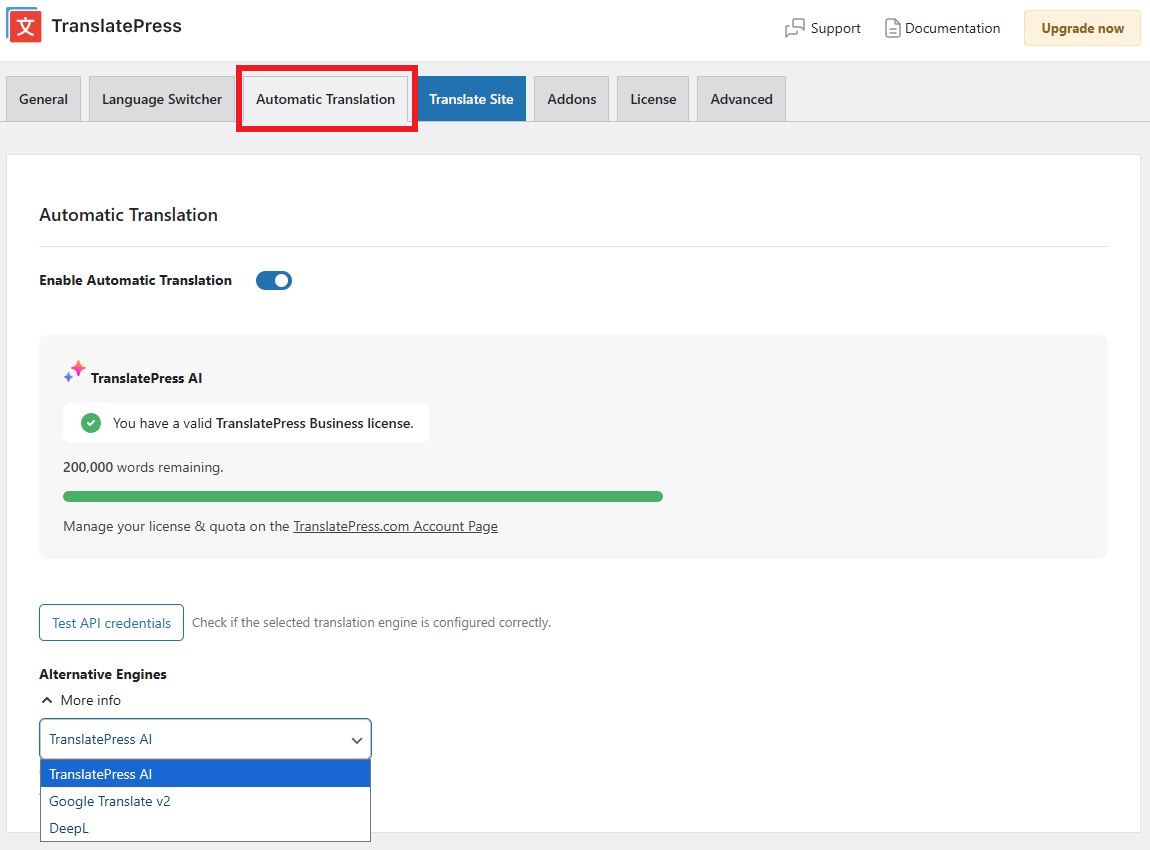Click the Documentation document icon

tap(891, 28)
